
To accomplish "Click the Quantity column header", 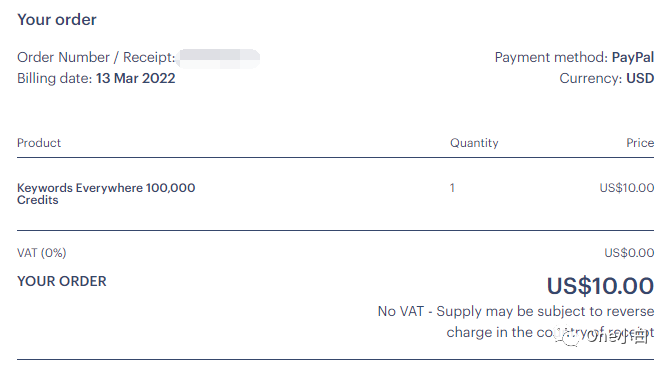I will (474, 143).
